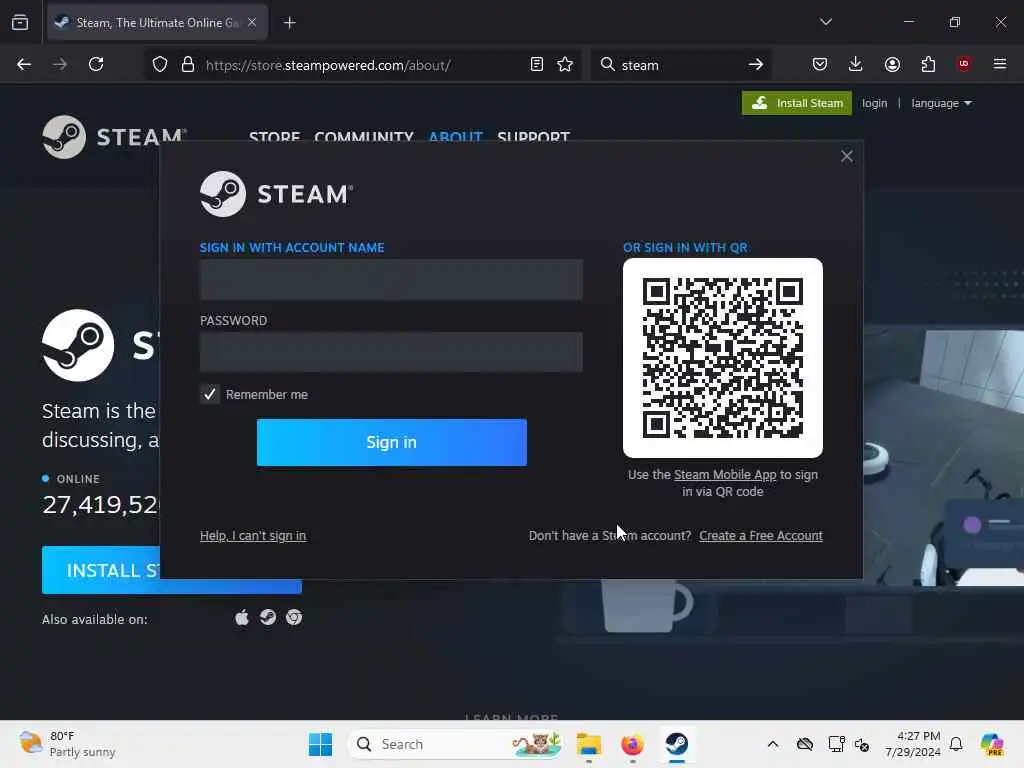Click the Apple macOS platform icon
The width and height of the screenshot is (1024, 768).
[x=242, y=617]
